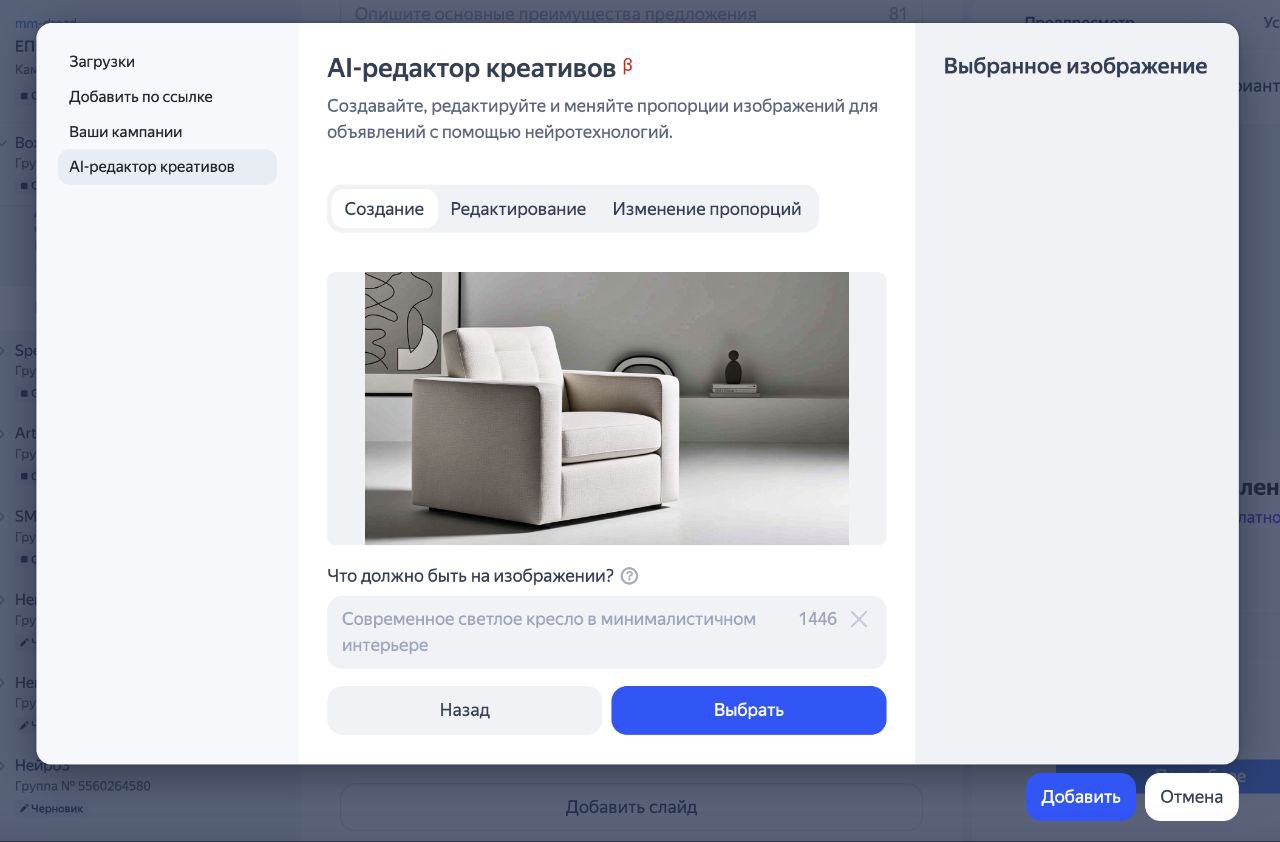
Task: Click the pencil icon beside Черновик
Action: (x=24, y=808)
